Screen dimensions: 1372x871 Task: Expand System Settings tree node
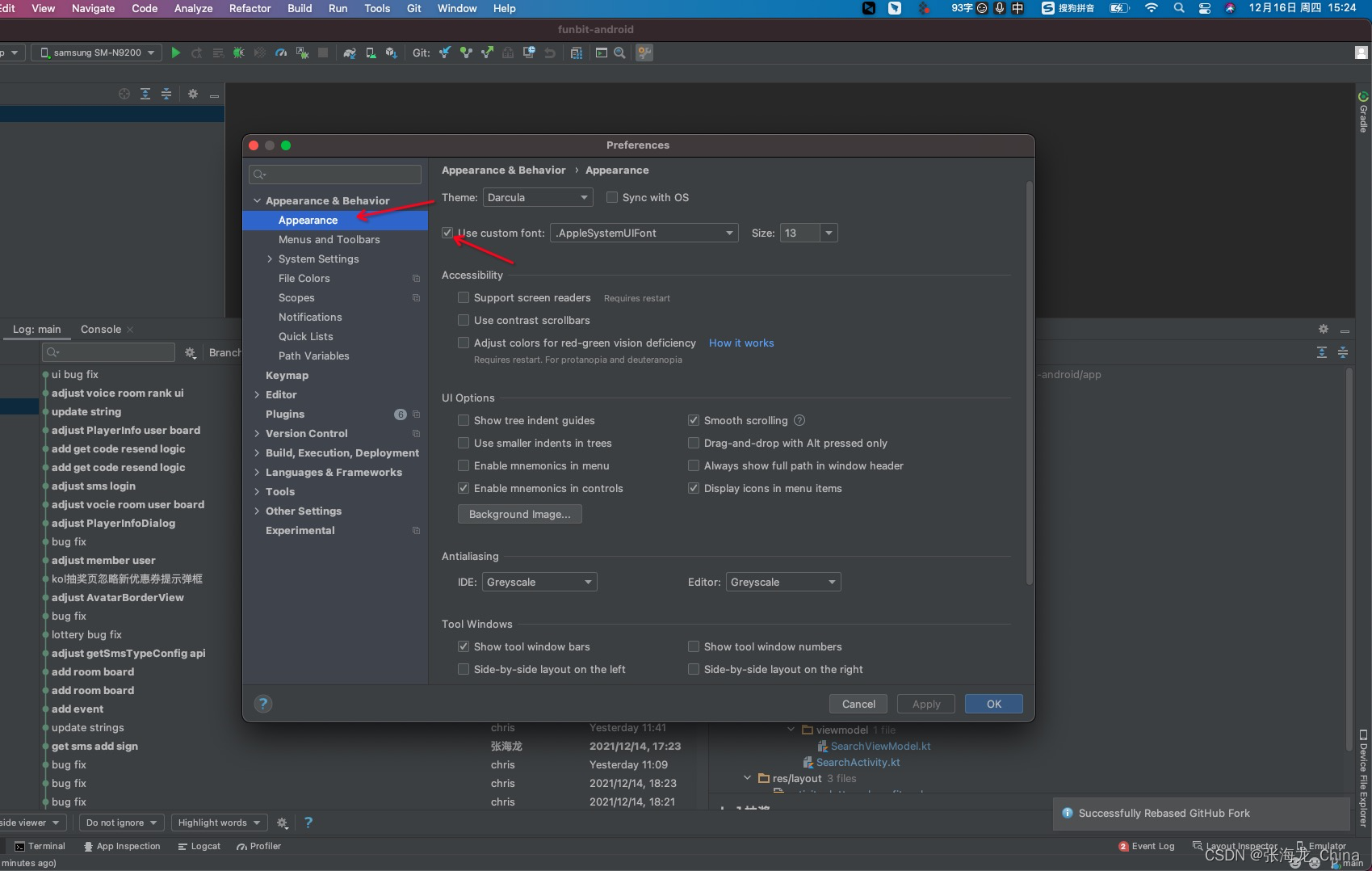270,259
